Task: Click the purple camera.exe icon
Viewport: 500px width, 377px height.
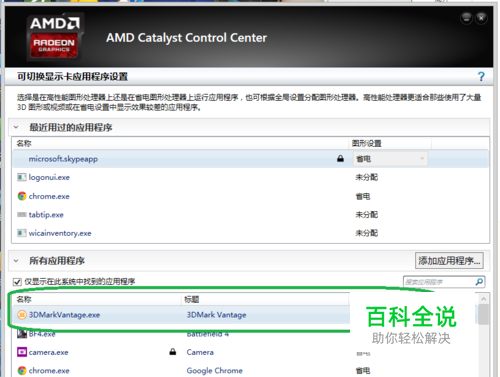Action: tap(22, 352)
